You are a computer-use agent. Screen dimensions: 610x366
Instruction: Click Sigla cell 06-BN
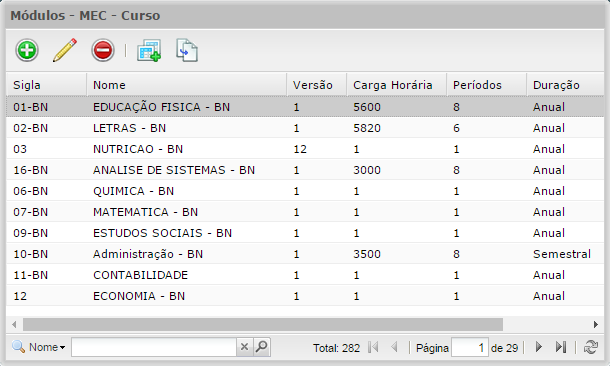pos(31,191)
